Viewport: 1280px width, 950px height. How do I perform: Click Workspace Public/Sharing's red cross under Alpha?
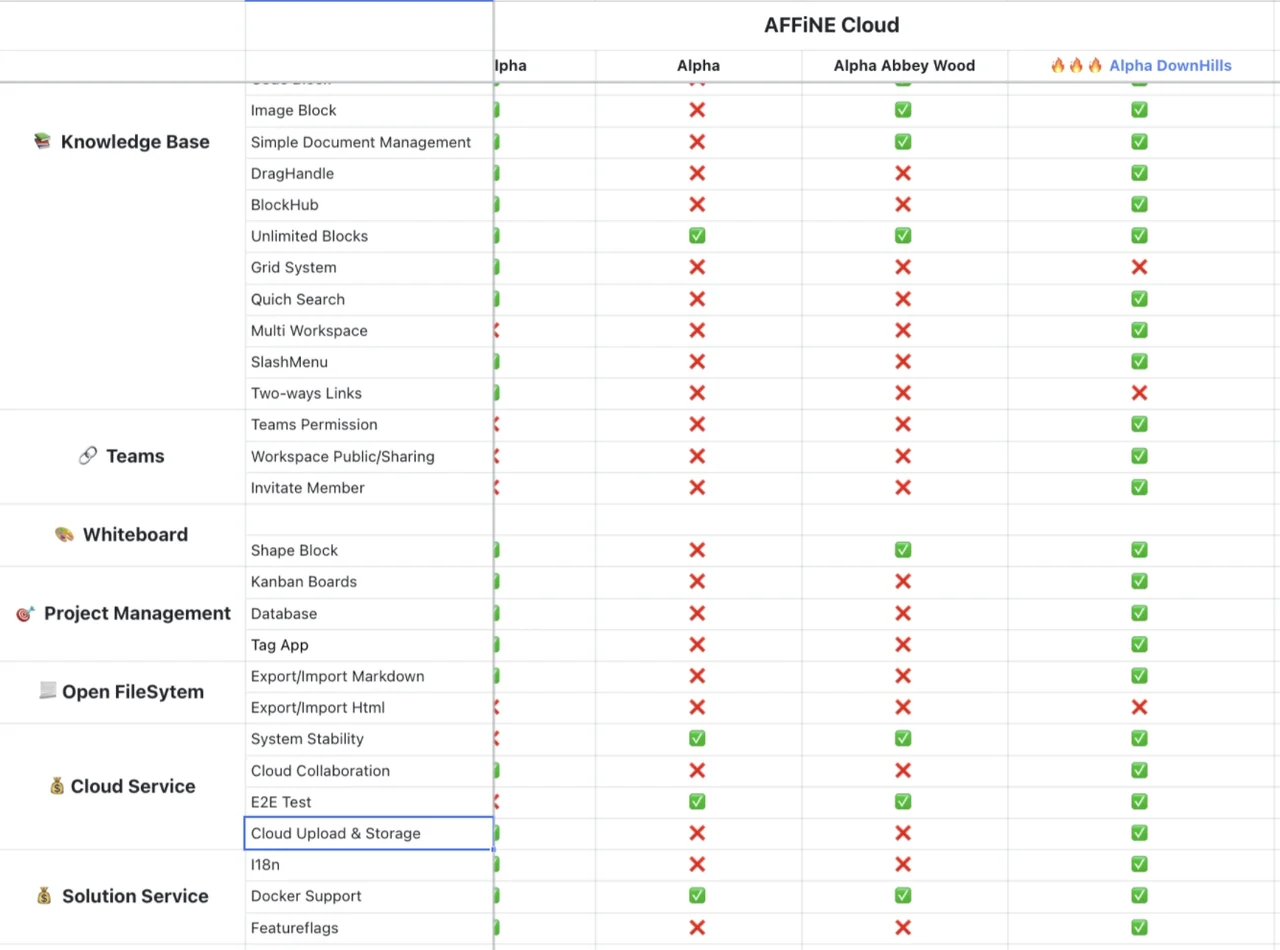pyautogui.click(x=697, y=456)
